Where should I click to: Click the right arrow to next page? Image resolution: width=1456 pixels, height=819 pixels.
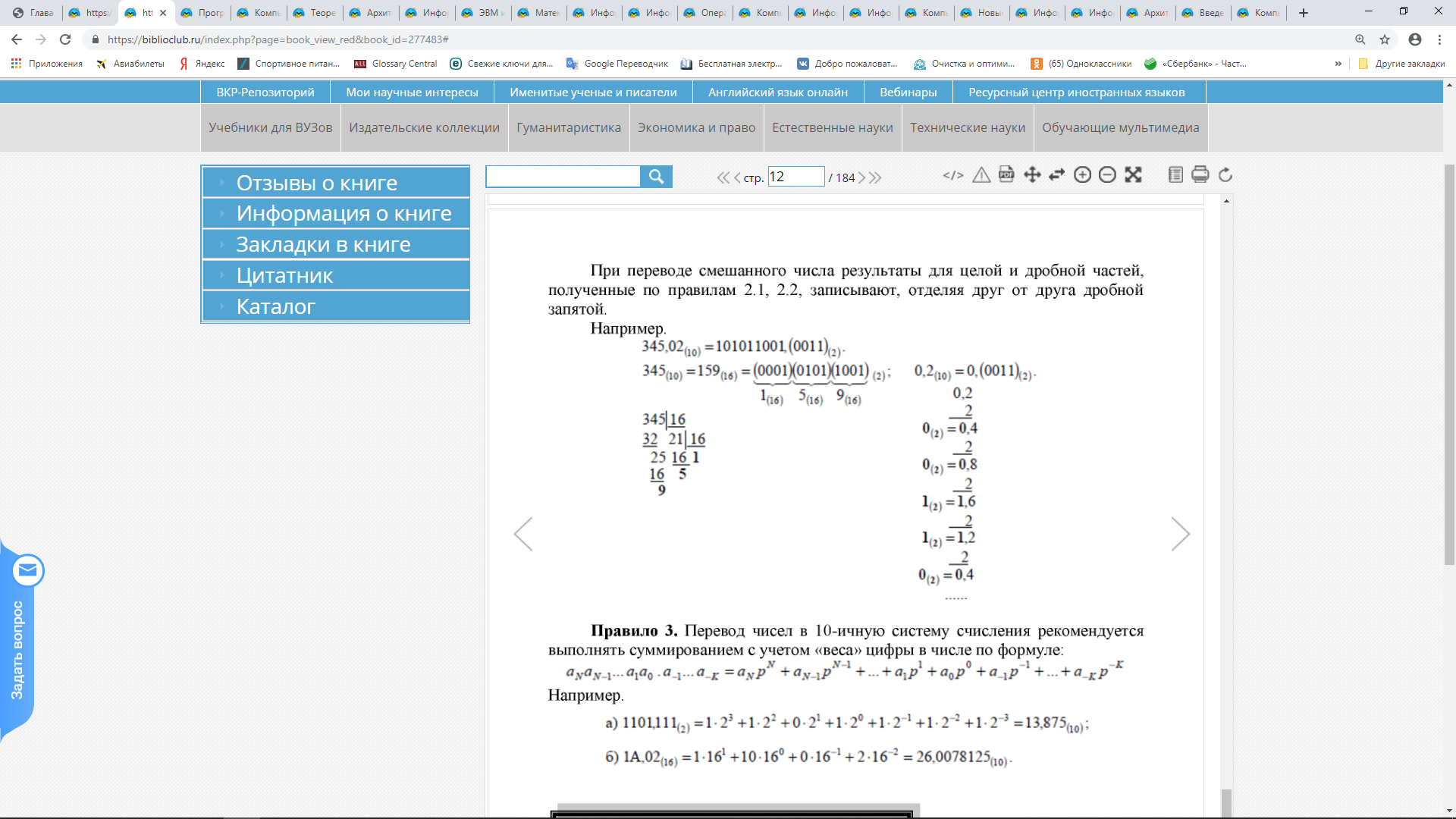coord(1180,534)
